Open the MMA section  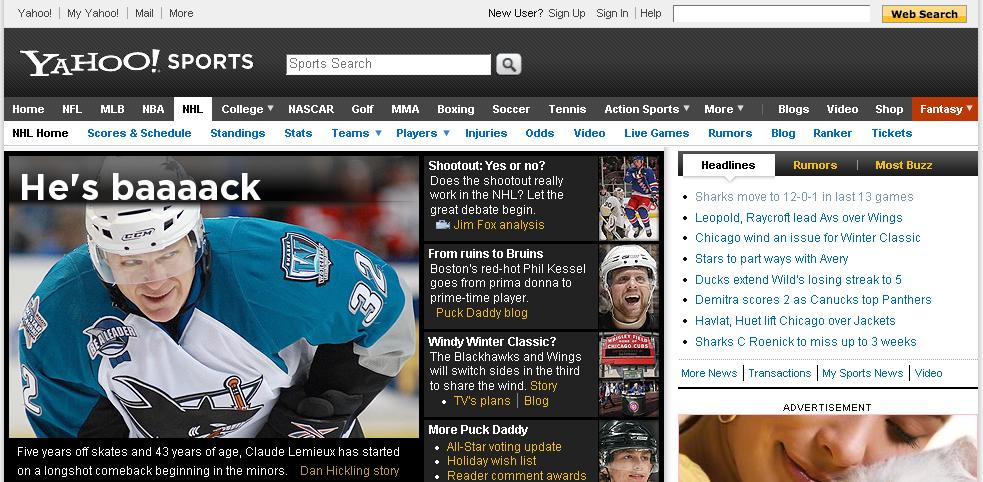[x=405, y=109]
